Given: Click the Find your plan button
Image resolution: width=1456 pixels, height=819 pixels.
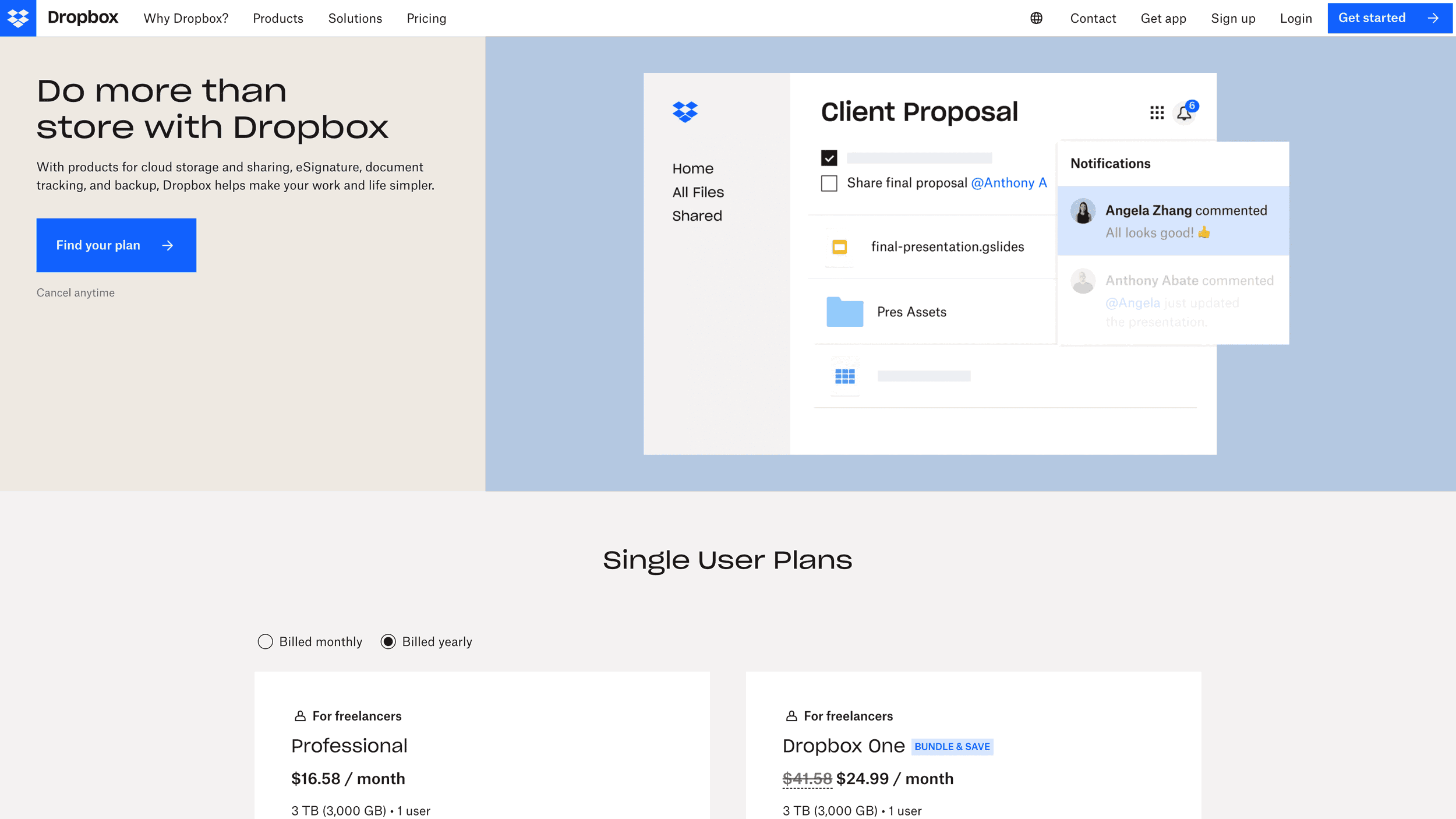Looking at the screenshot, I should point(116,245).
